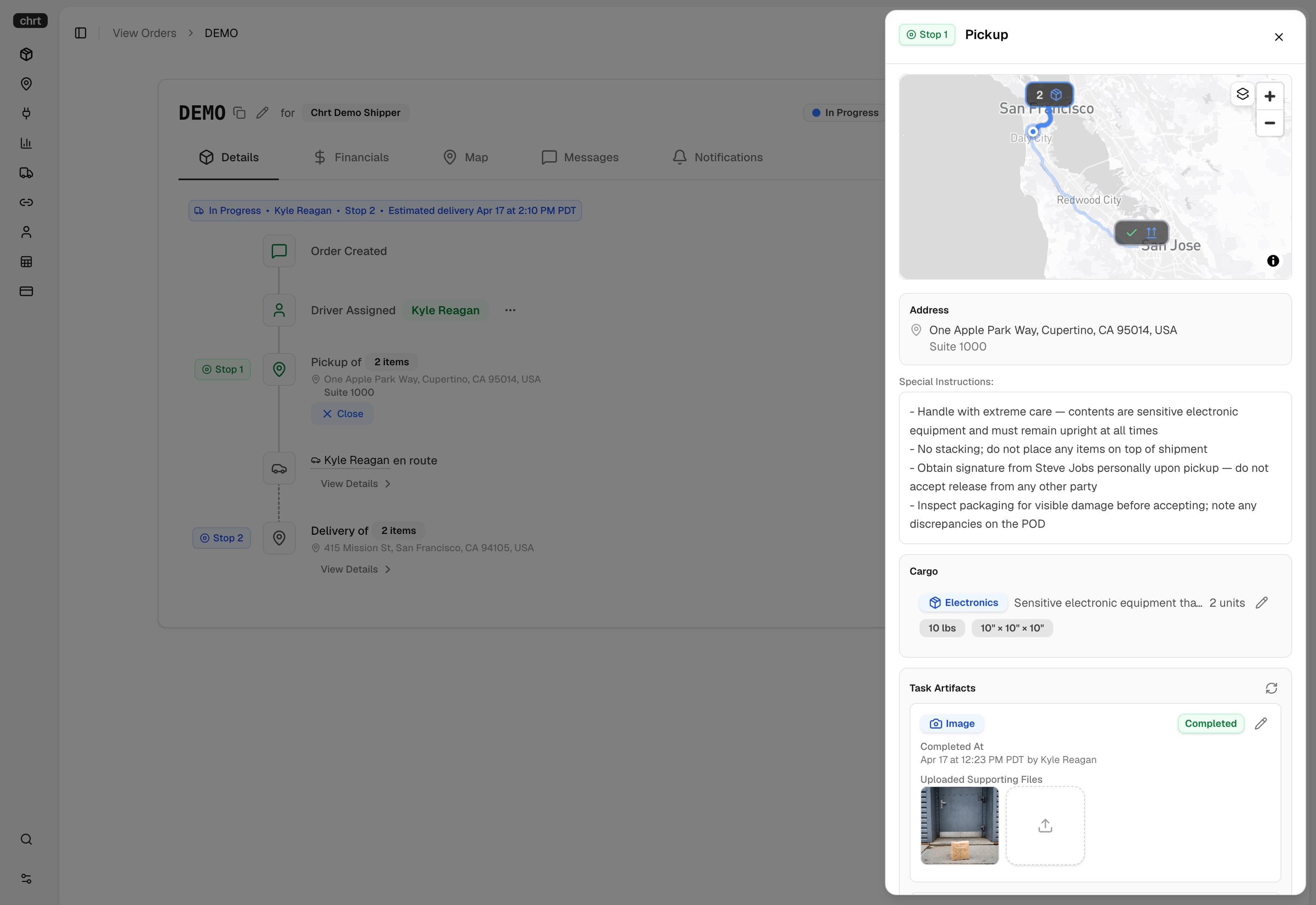Image resolution: width=1316 pixels, height=905 pixels.
Task: Click the Close button under Pickup of 2 items
Action: 342,413
